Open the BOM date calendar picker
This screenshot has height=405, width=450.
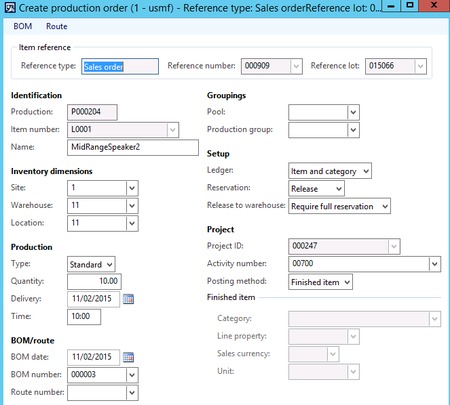click(x=128, y=357)
